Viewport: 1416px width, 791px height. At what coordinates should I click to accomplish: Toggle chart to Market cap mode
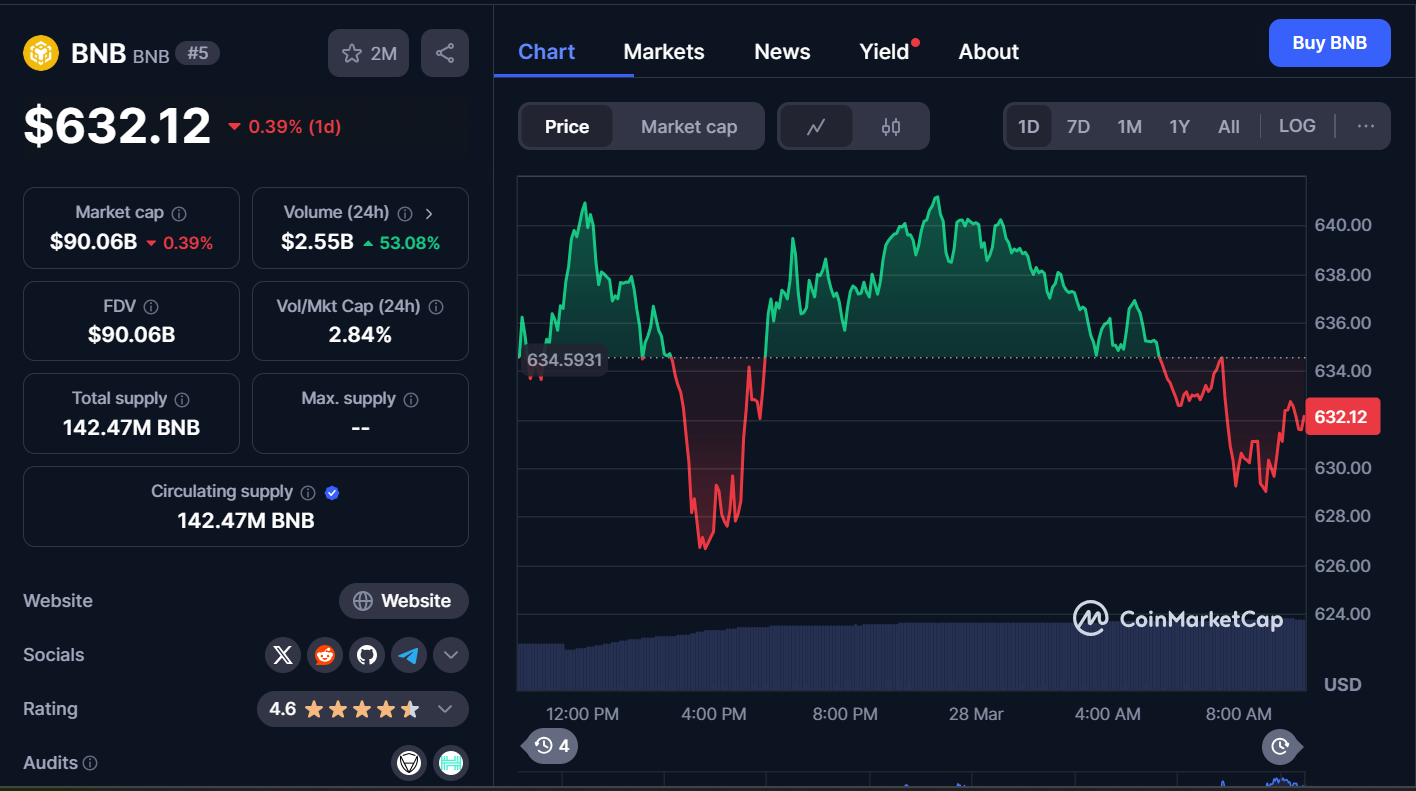[x=689, y=127]
